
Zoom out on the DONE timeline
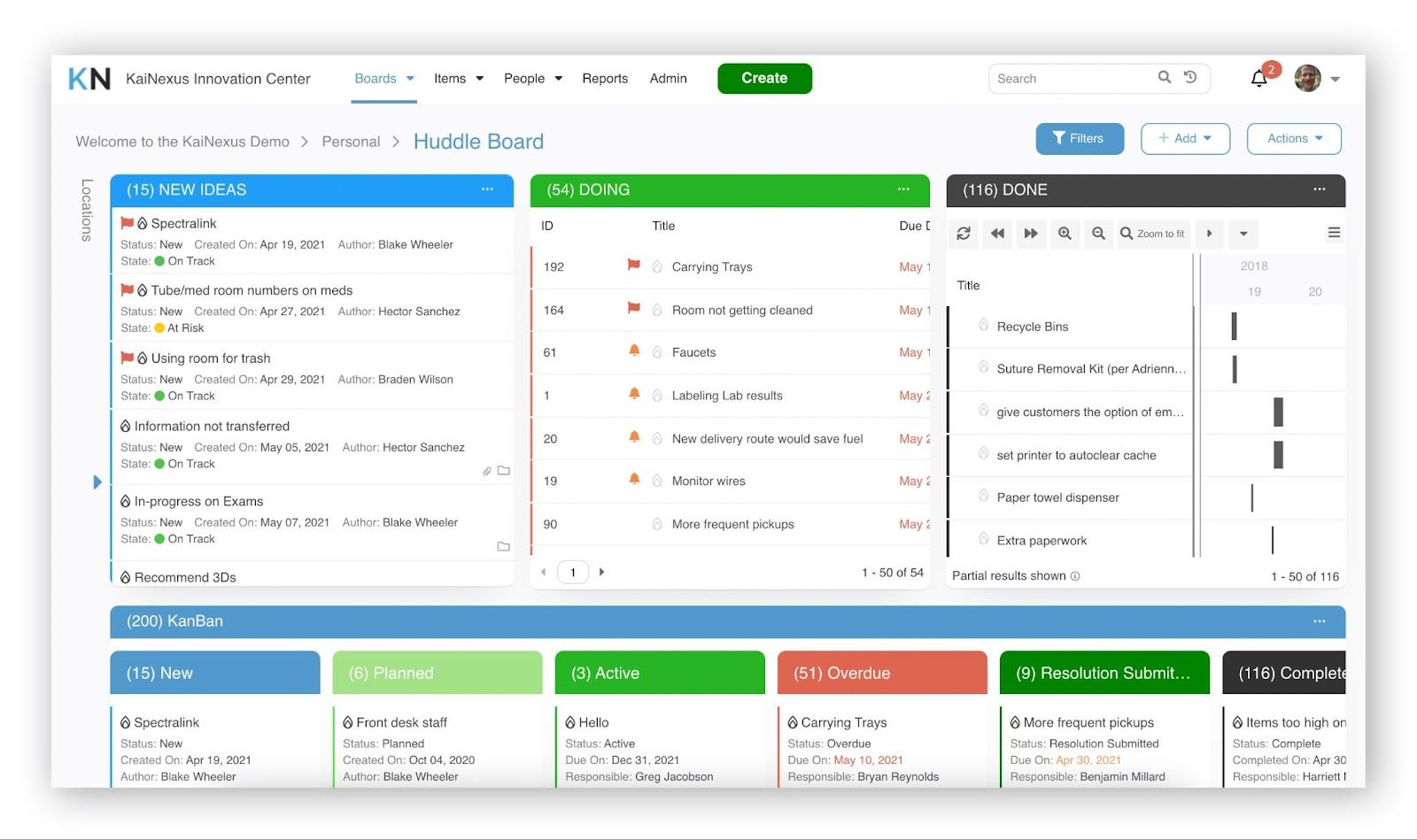click(1098, 234)
